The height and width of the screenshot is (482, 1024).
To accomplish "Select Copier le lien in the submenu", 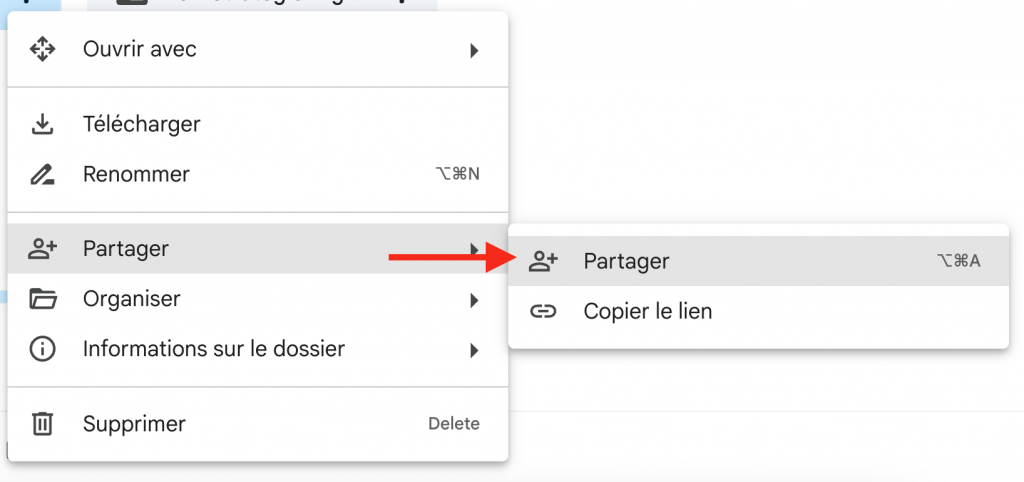I will (647, 312).
